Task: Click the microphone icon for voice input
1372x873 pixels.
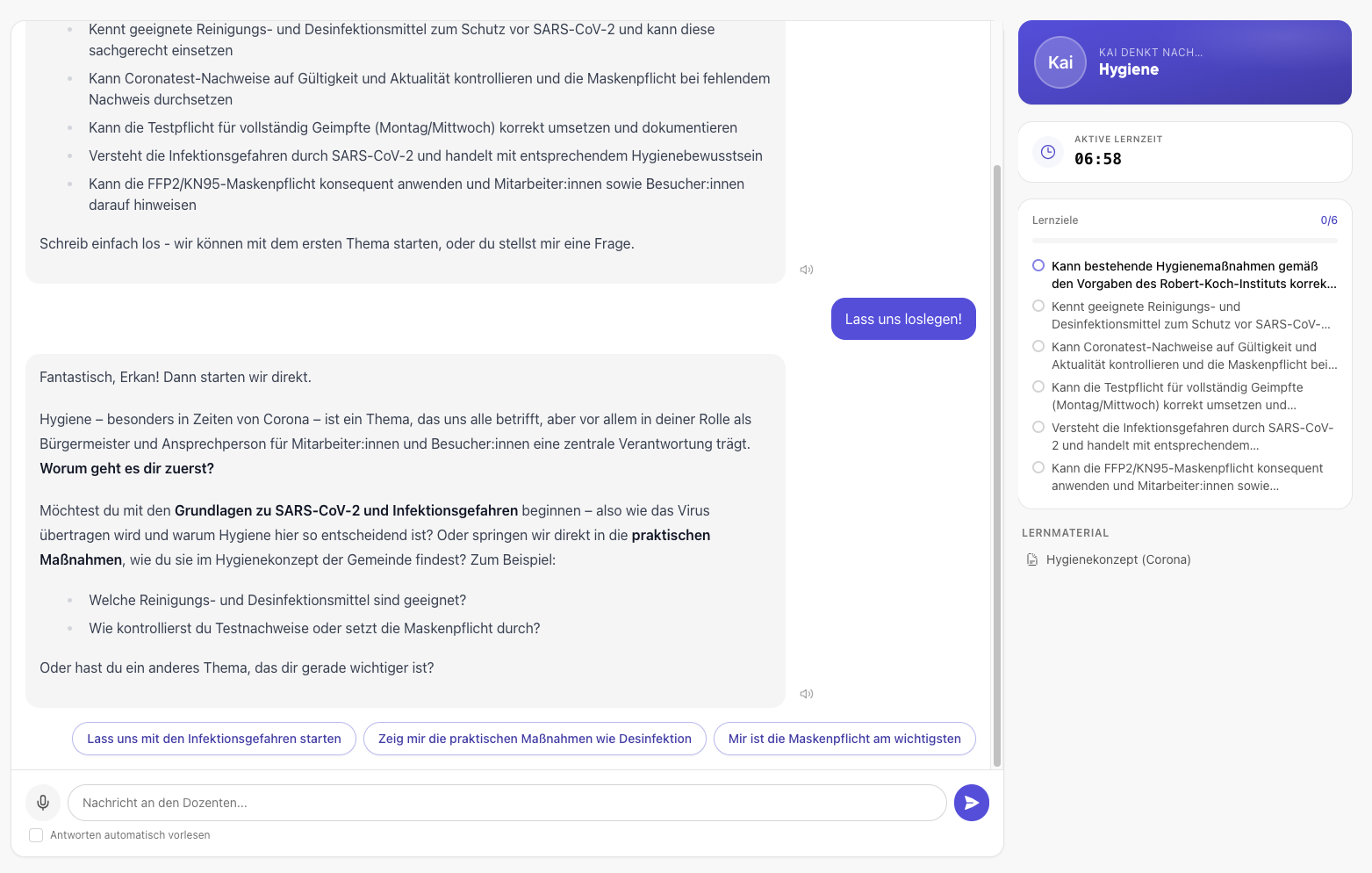Action: point(42,802)
